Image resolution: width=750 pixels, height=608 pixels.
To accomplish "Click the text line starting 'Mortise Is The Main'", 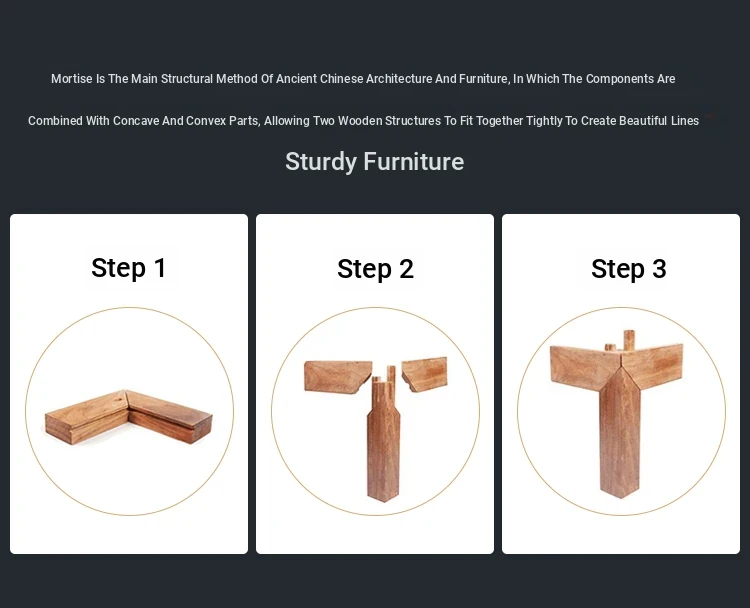I will pos(363,79).
